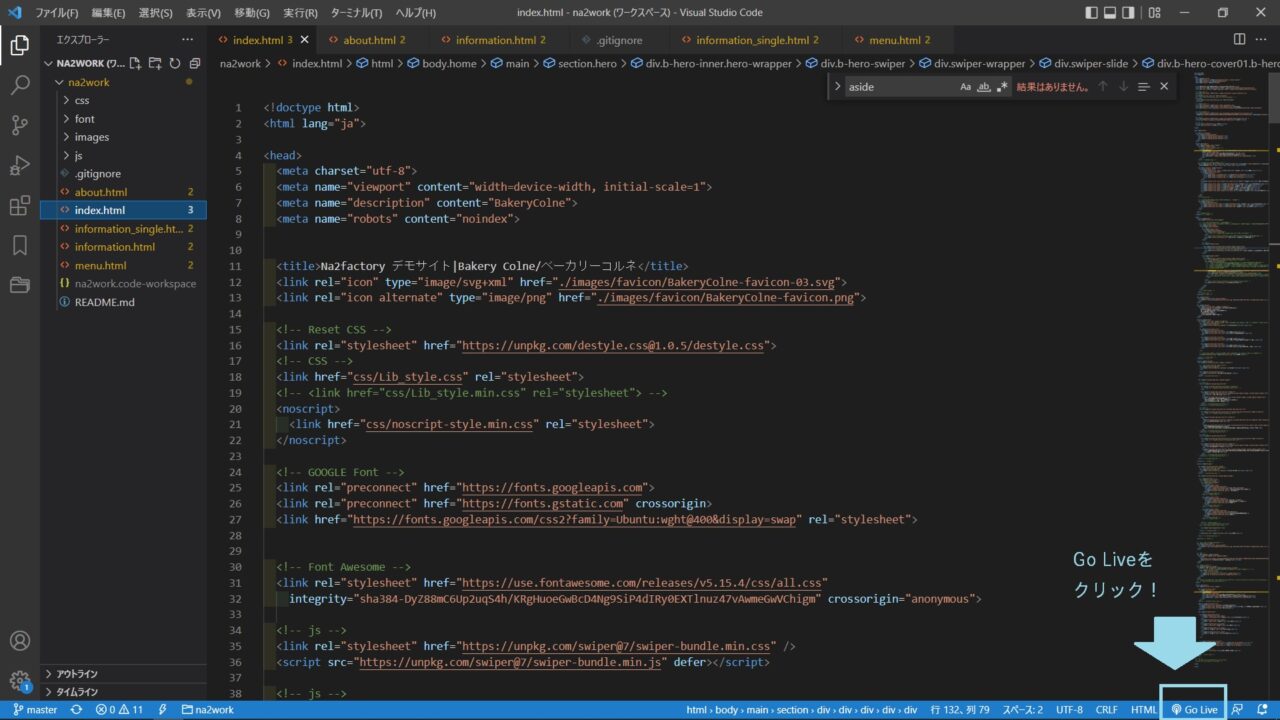Image resolution: width=1280 pixels, height=720 pixels.
Task: Toggle find in selection
Action: (1144, 87)
